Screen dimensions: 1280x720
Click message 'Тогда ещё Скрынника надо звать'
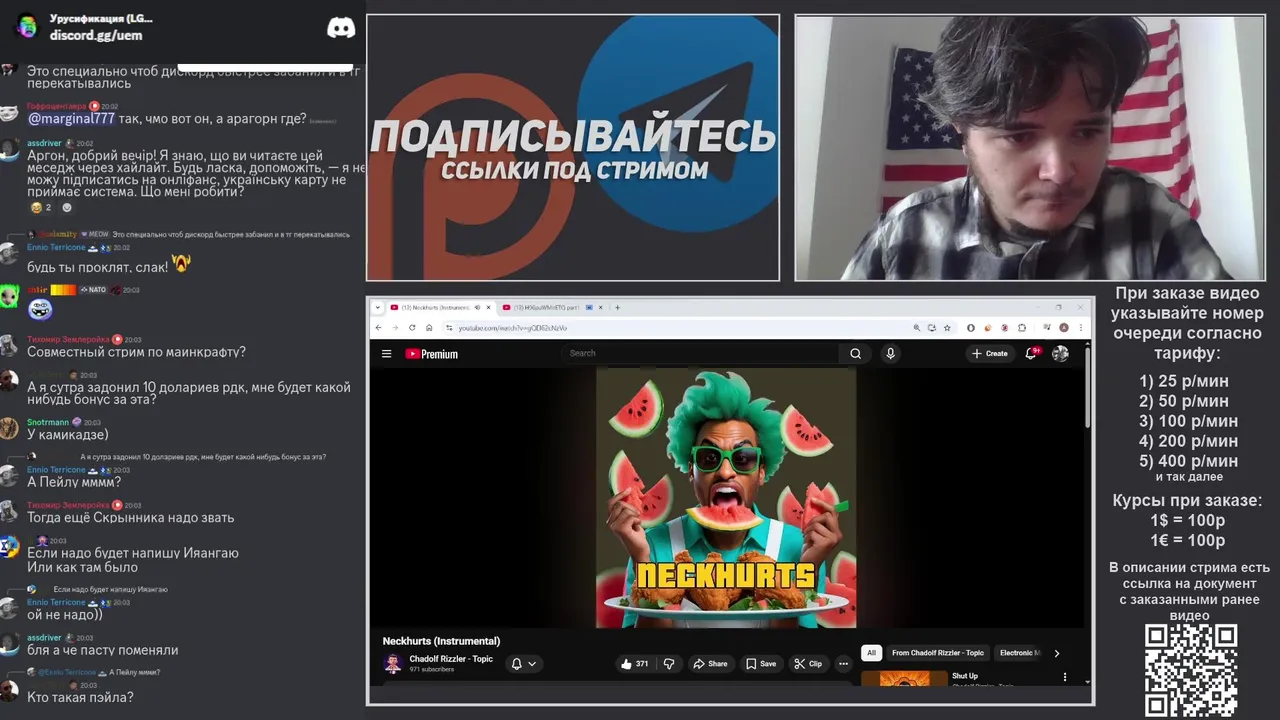pyautogui.click(x=131, y=518)
